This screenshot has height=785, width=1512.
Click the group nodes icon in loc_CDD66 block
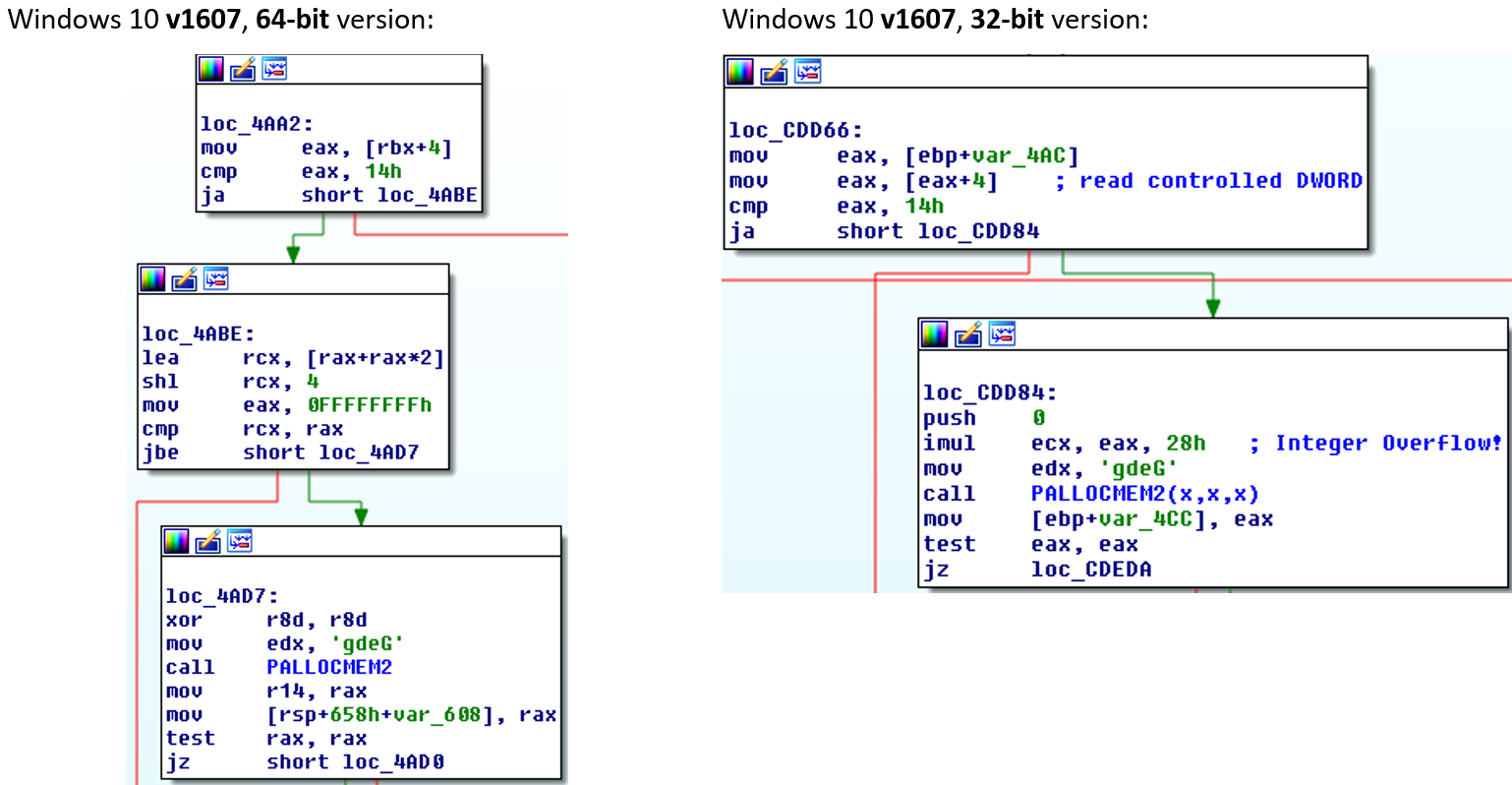[807, 72]
